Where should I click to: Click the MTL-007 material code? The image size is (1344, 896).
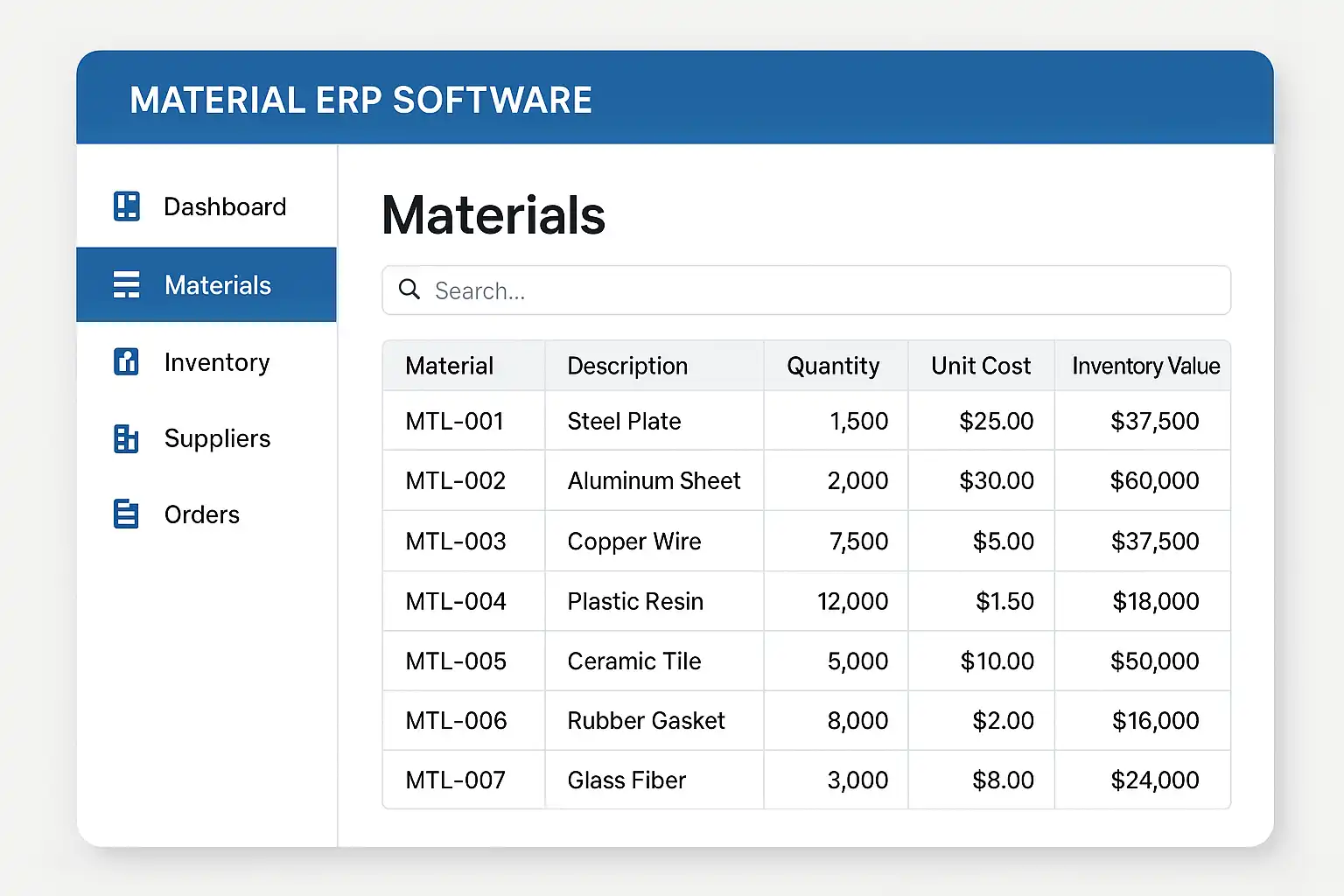click(456, 780)
